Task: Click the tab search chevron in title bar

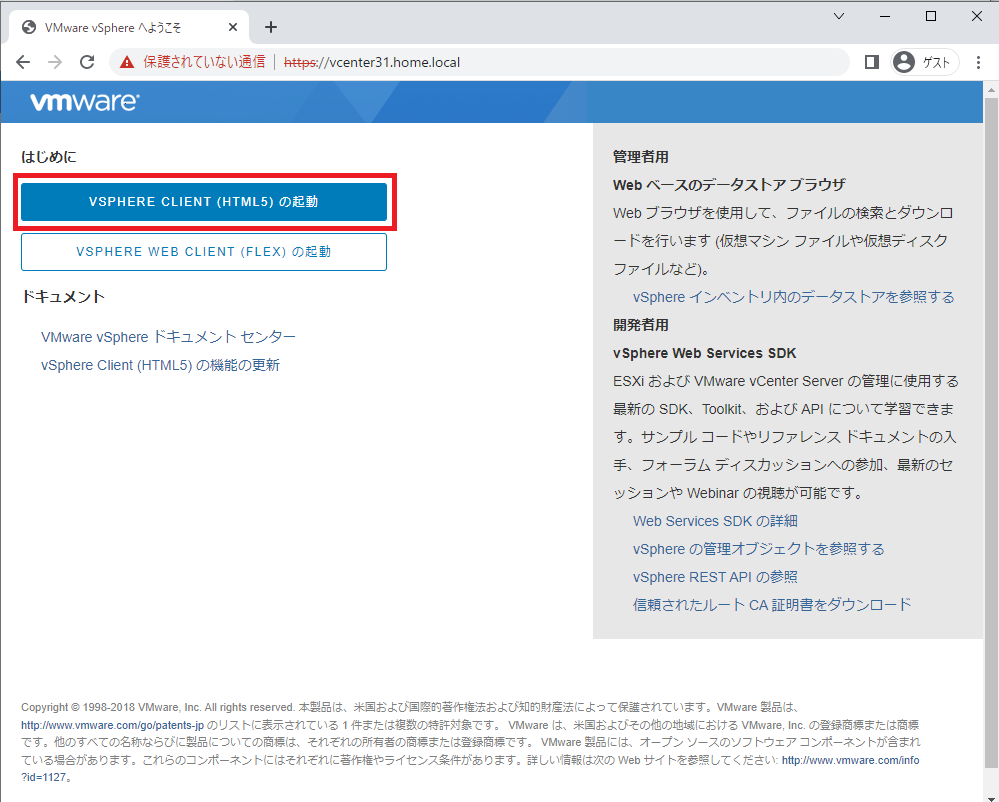Action: tap(839, 17)
